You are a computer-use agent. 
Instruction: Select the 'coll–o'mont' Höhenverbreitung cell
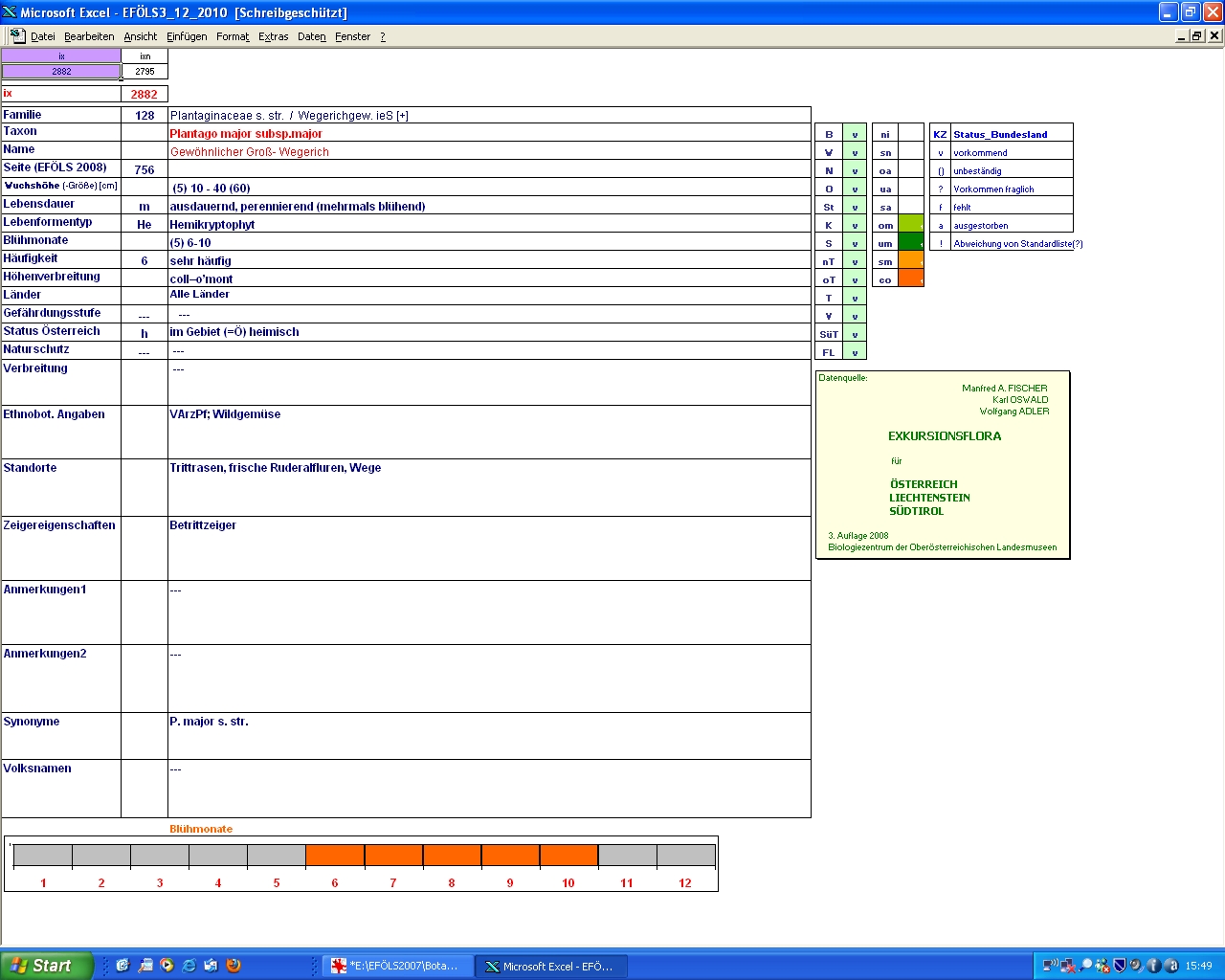pyautogui.click(x=489, y=278)
